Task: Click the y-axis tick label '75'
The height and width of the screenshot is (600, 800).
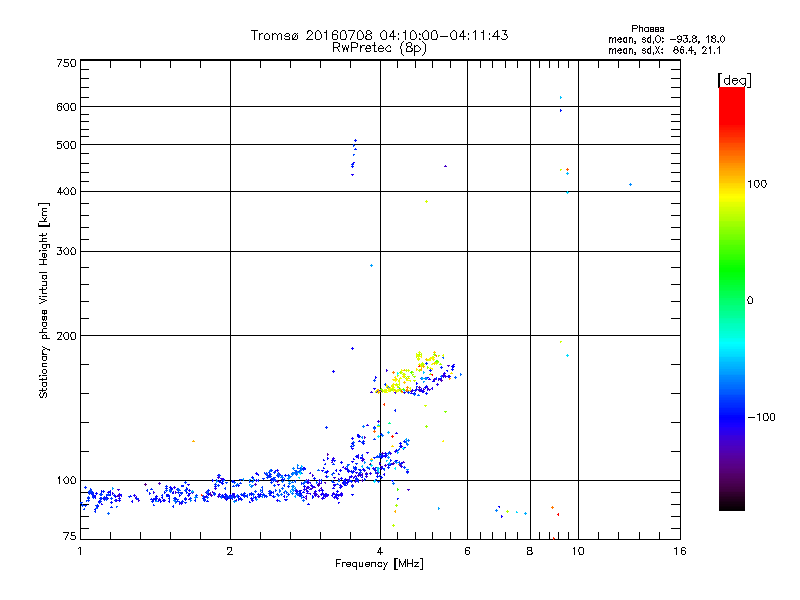Action: (70, 536)
